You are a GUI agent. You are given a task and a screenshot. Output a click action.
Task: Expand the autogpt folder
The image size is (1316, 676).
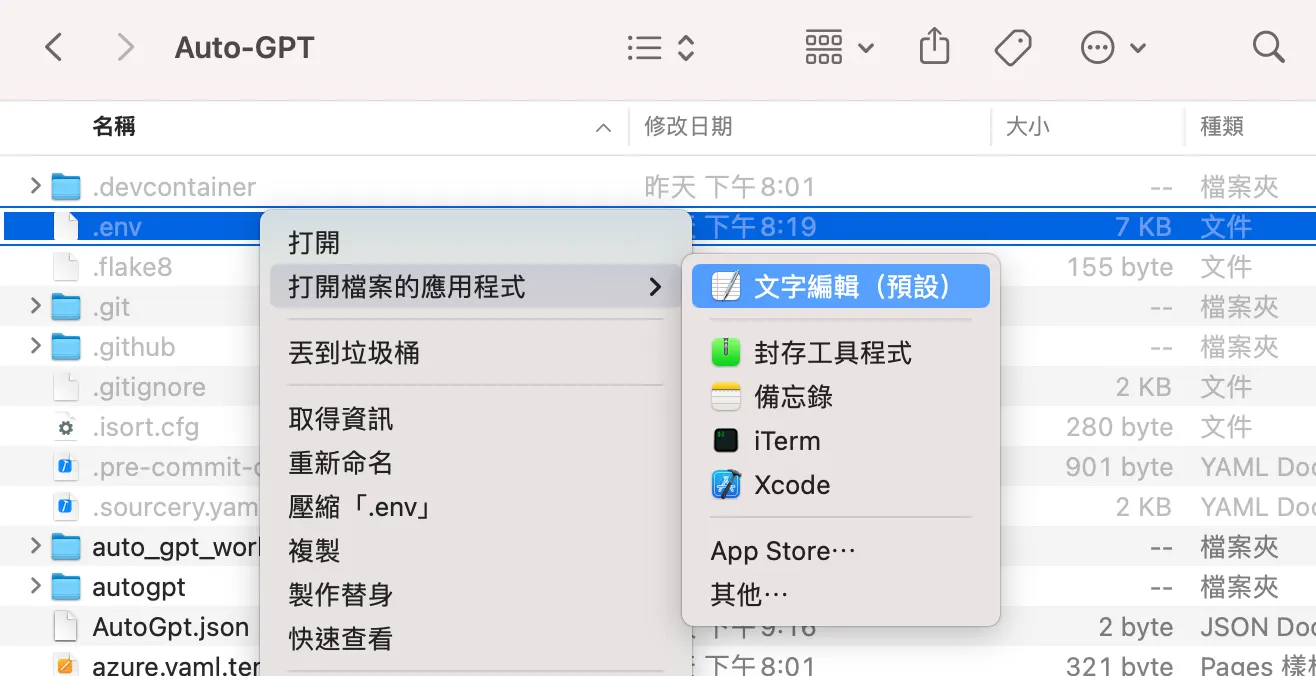pos(35,586)
